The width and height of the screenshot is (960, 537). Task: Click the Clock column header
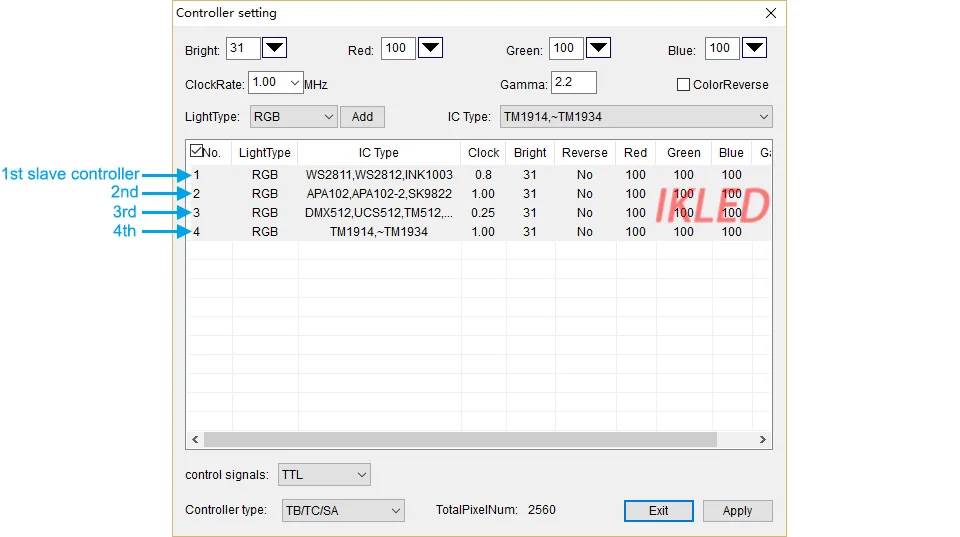[484, 152]
